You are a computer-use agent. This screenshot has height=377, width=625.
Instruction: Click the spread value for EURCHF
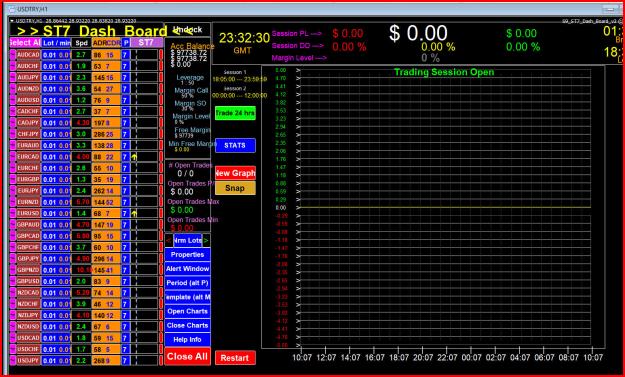(81, 168)
